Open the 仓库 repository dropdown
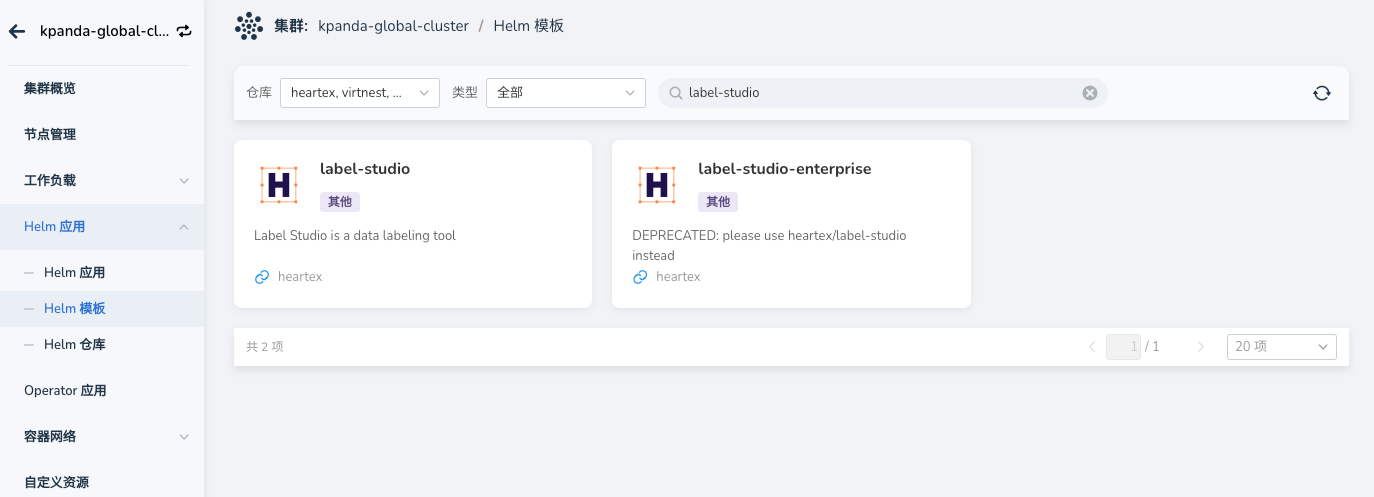The height and width of the screenshot is (497, 1374). tap(359, 93)
